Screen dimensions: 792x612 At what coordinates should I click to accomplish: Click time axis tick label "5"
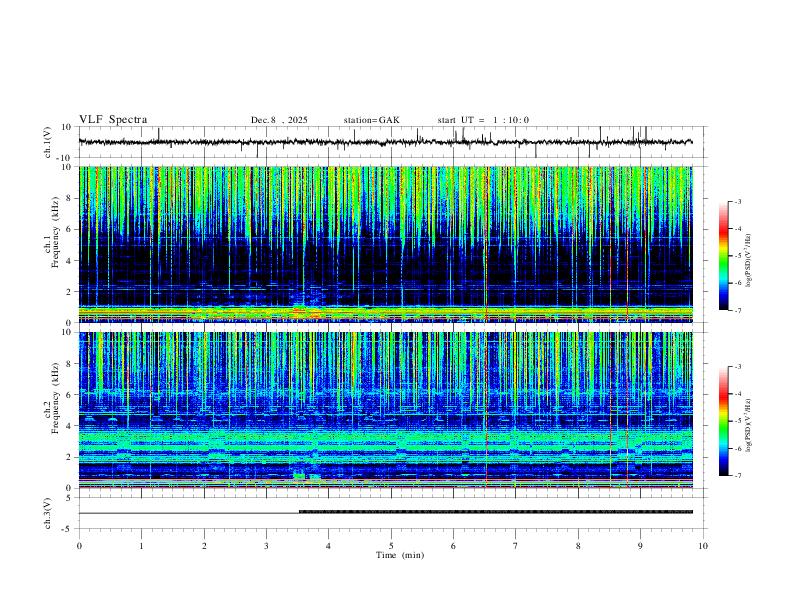click(x=391, y=546)
